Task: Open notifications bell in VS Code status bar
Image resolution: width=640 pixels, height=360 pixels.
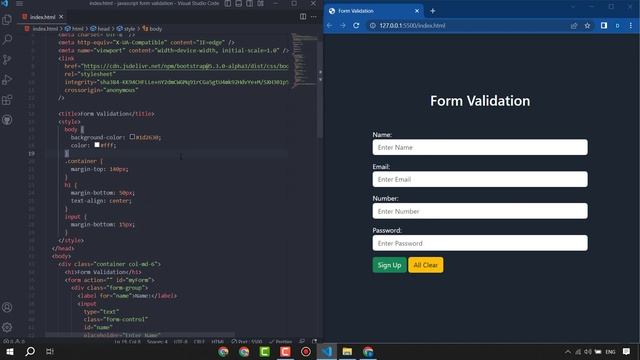Action: tap(314, 341)
